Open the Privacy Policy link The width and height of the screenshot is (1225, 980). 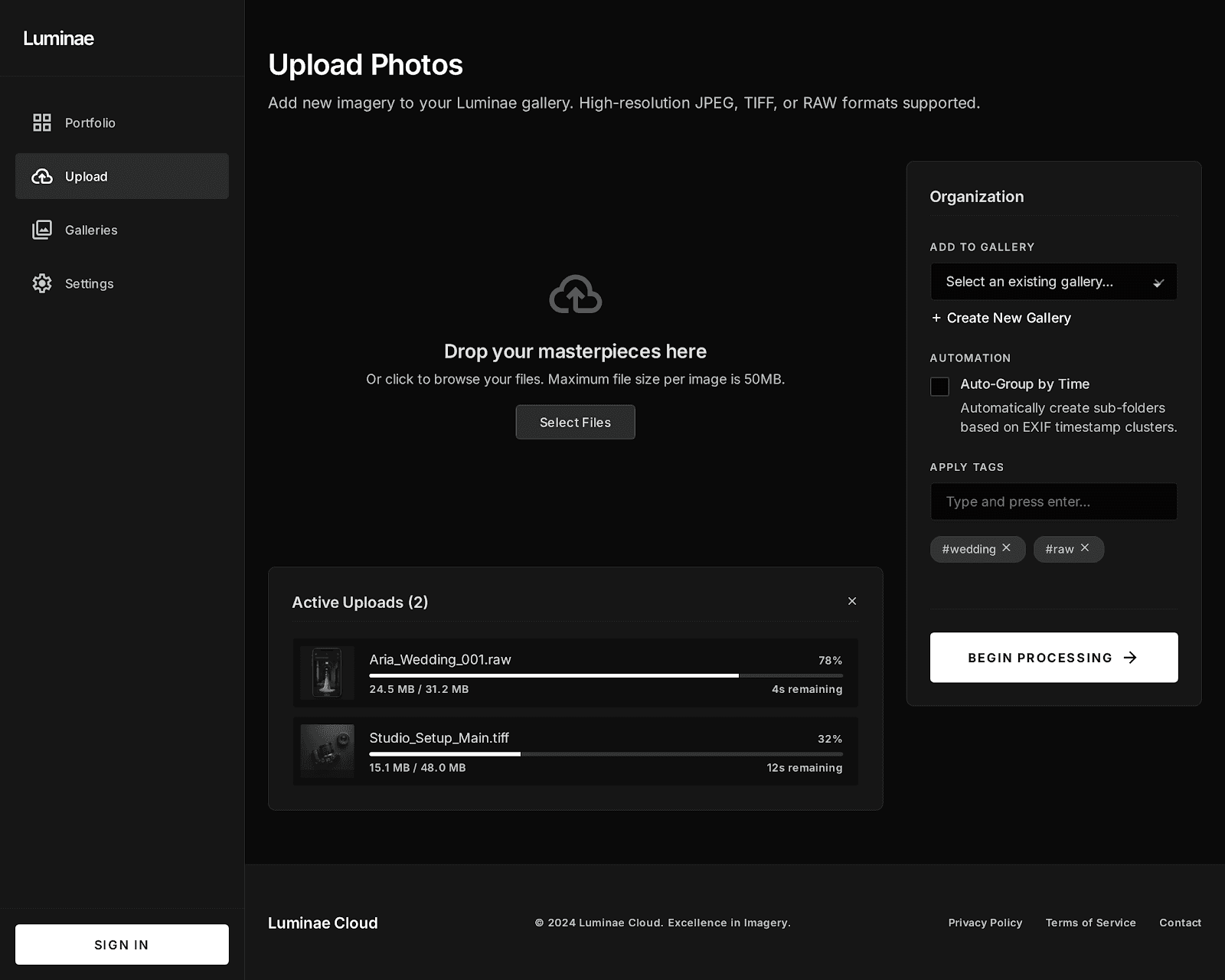tap(985, 923)
